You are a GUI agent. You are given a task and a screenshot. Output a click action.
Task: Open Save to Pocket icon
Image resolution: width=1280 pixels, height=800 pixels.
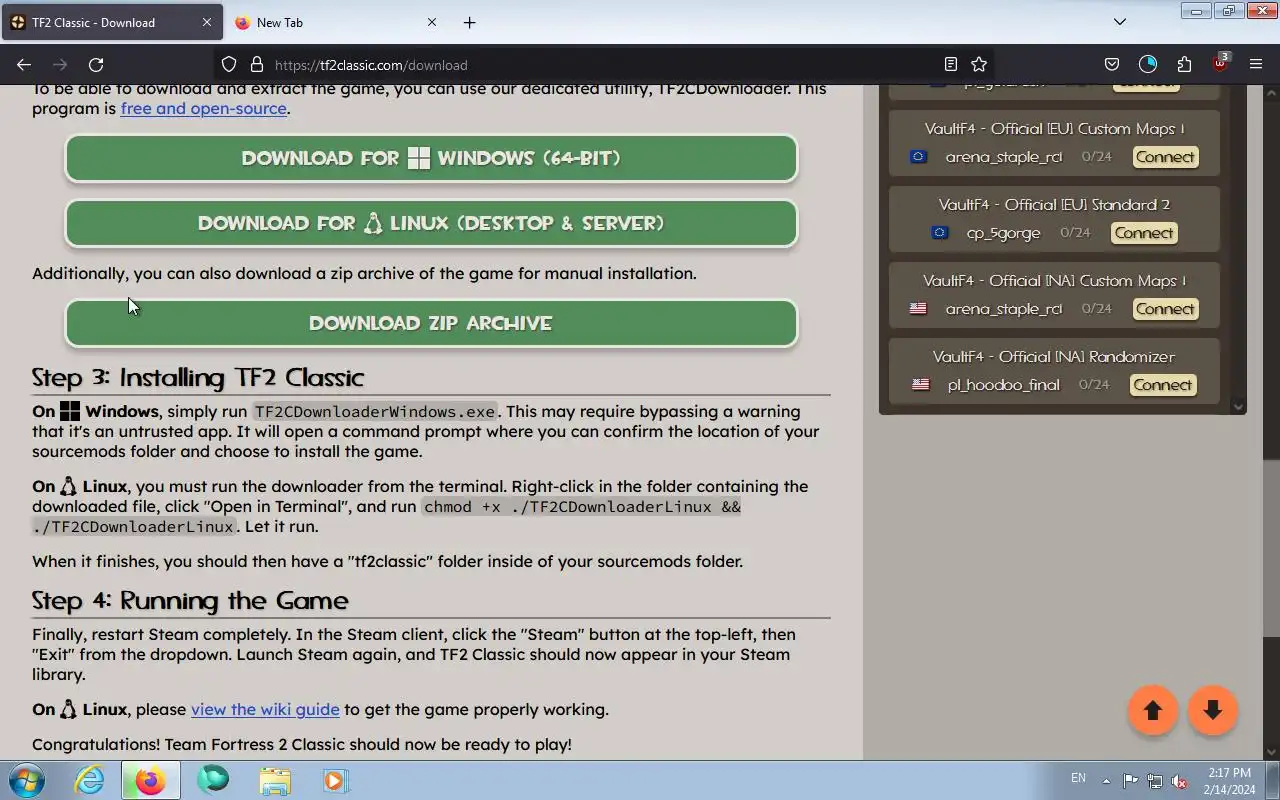(1112, 65)
